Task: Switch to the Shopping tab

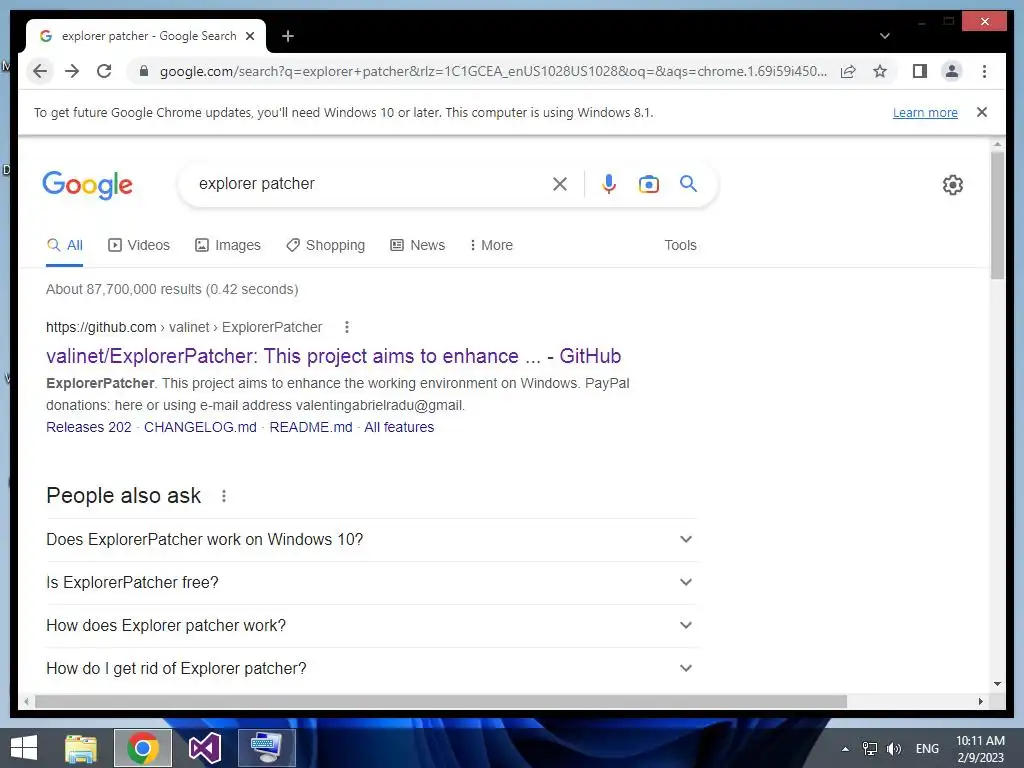Action: tap(325, 246)
